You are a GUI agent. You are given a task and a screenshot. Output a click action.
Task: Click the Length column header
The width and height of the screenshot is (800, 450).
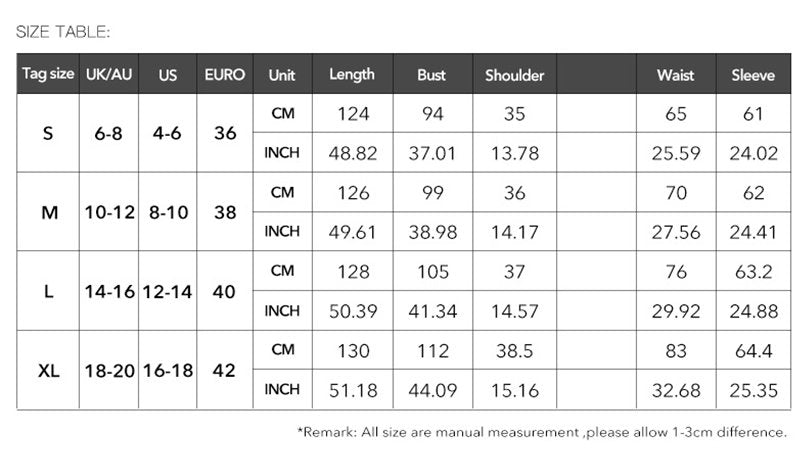coord(352,75)
